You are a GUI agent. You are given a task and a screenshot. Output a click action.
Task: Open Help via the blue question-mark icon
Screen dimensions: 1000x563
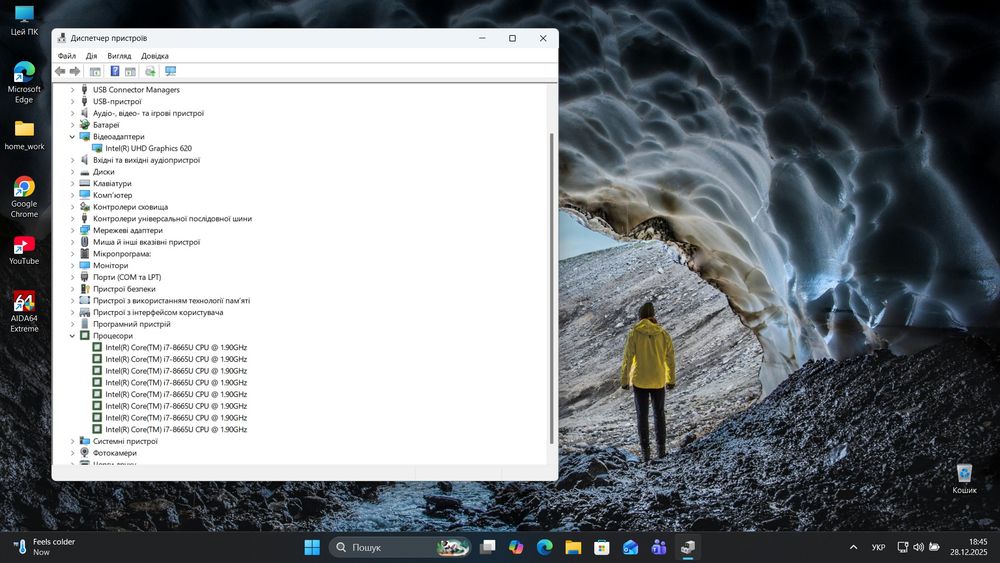[x=115, y=71]
